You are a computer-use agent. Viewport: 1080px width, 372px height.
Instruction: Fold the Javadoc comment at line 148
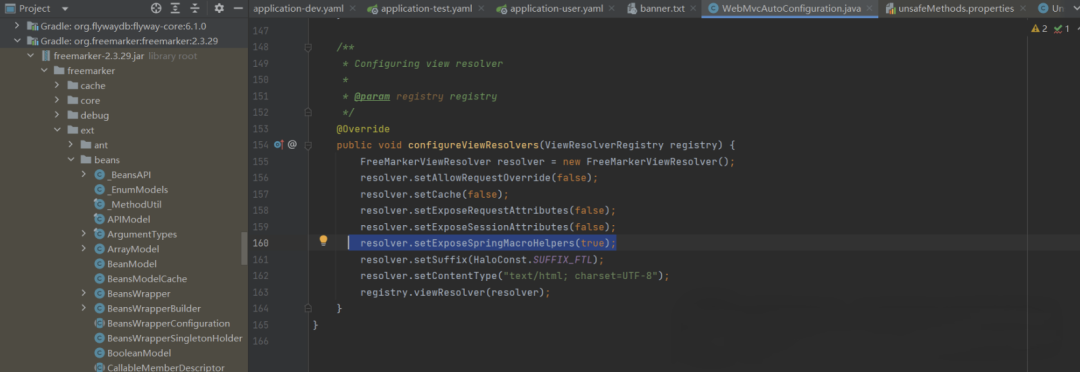point(309,47)
